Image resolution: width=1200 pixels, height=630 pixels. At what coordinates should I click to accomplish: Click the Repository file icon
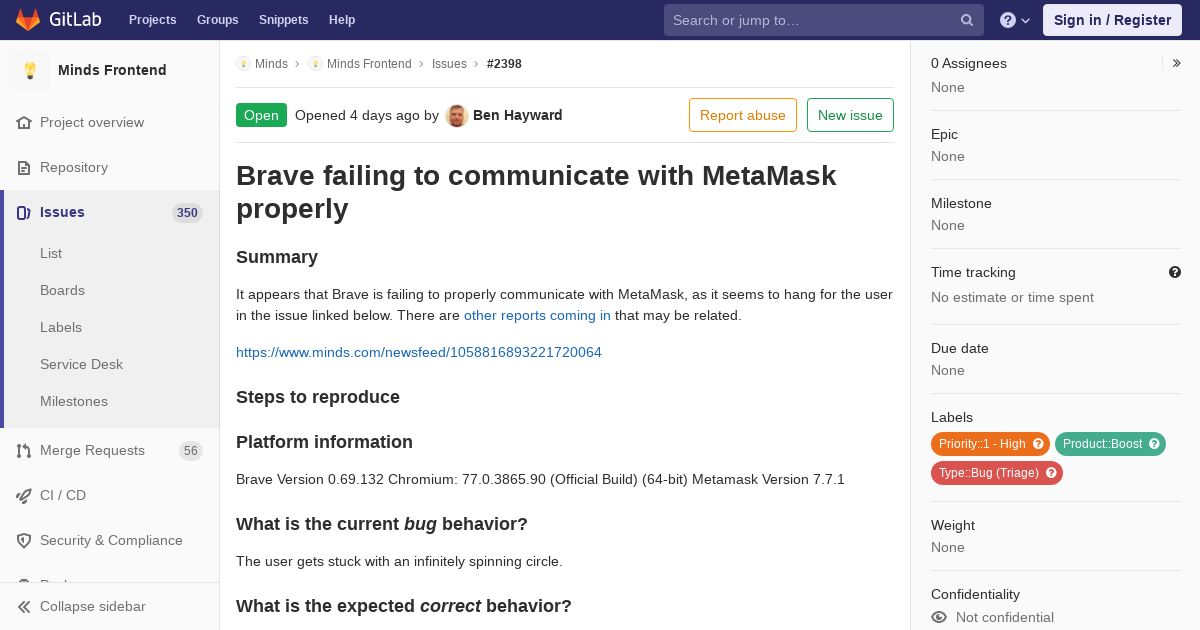pos(24,168)
